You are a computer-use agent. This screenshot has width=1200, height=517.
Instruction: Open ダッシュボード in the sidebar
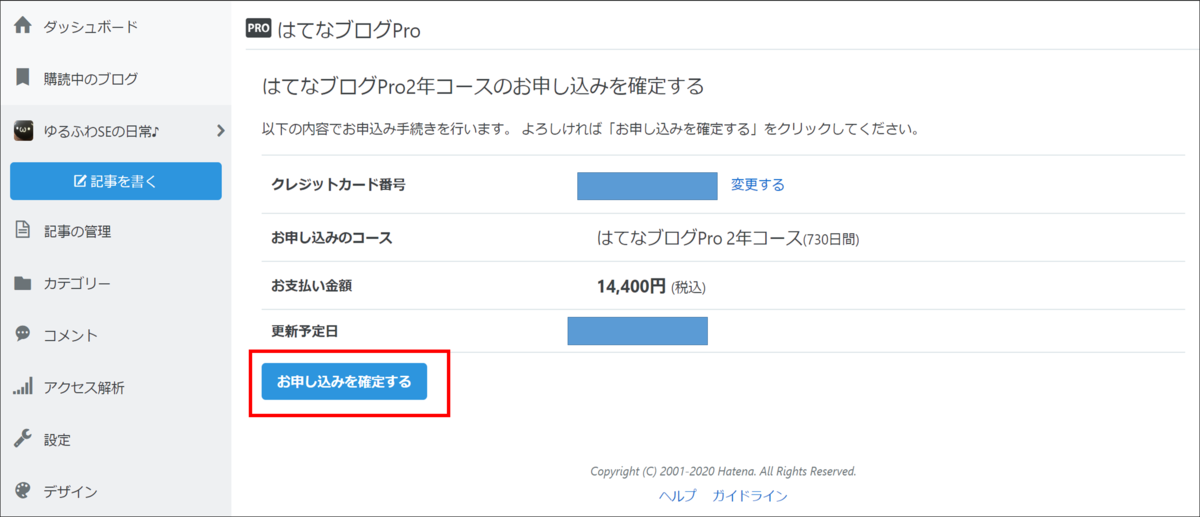click(x=91, y=27)
